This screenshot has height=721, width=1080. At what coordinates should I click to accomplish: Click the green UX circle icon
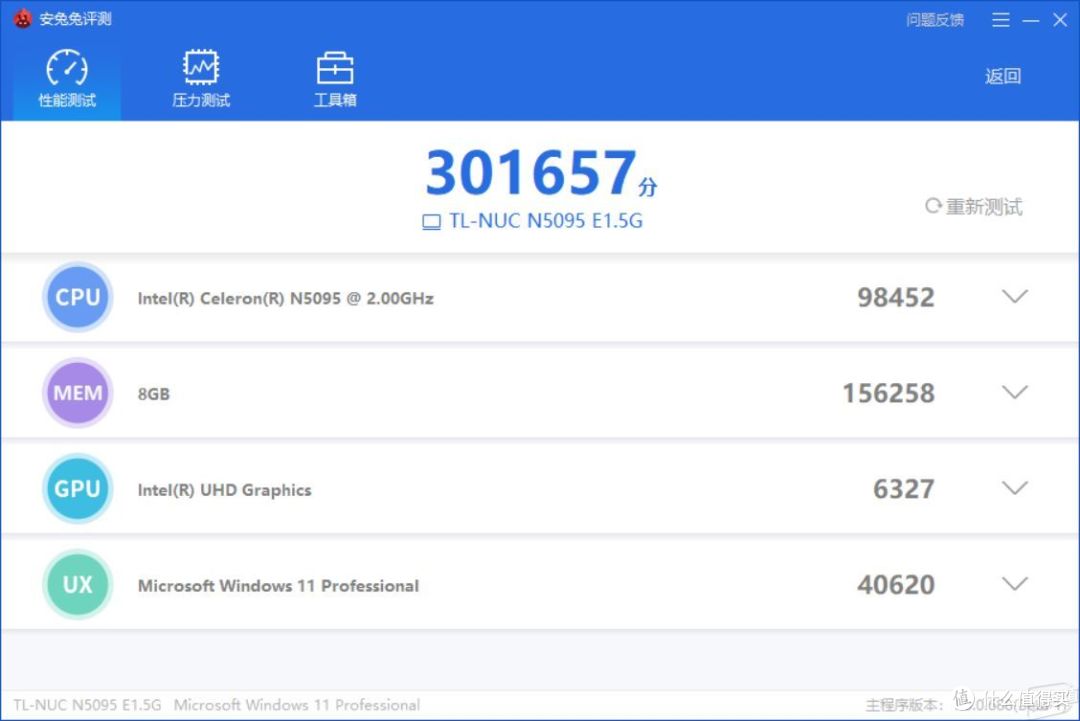click(78, 584)
